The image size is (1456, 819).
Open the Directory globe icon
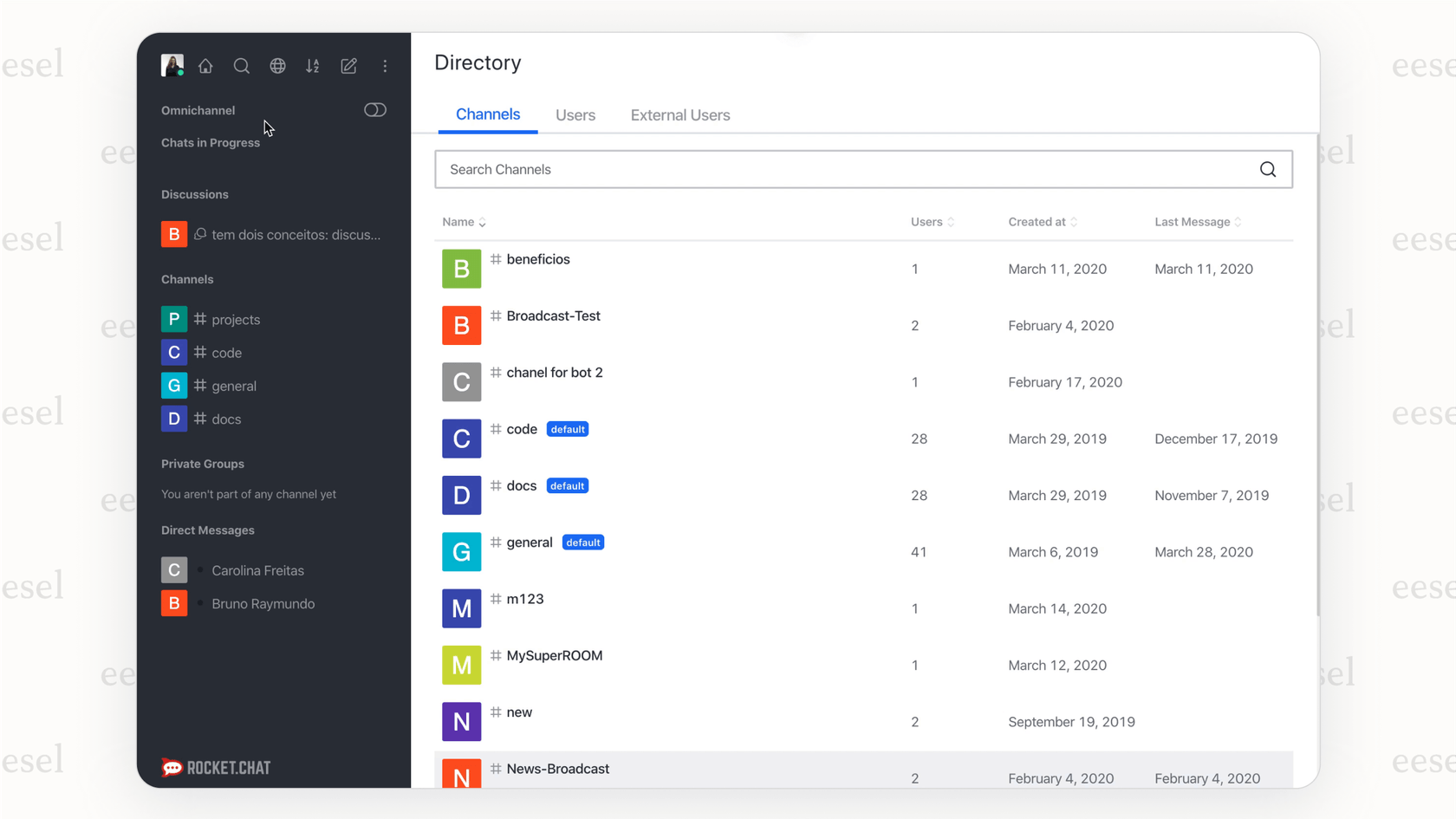[277, 66]
